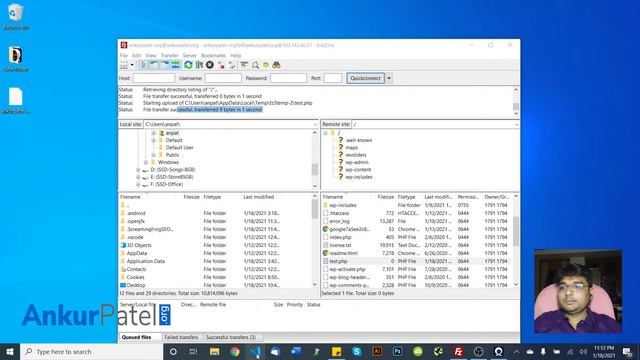
Task: Expand the Public folder in local tree
Action: 153,155
